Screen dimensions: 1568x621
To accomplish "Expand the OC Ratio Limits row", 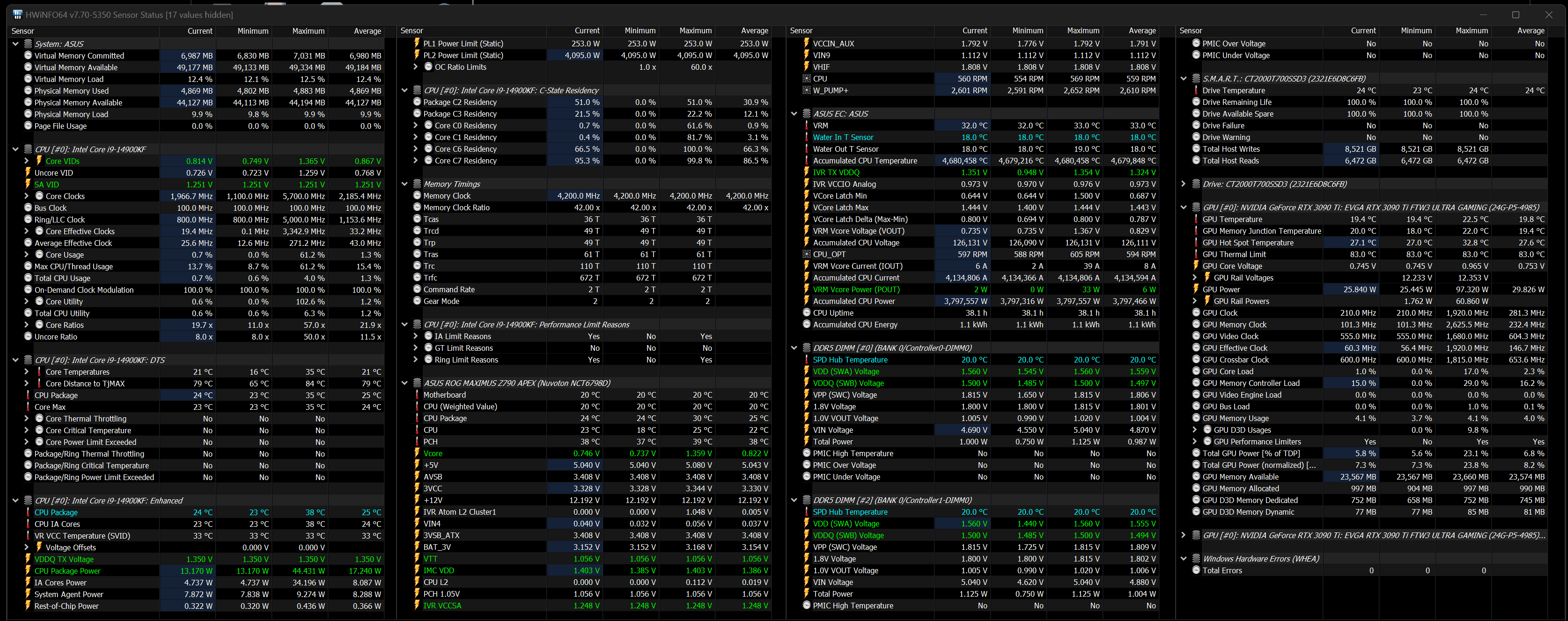I will (x=416, y=67).
